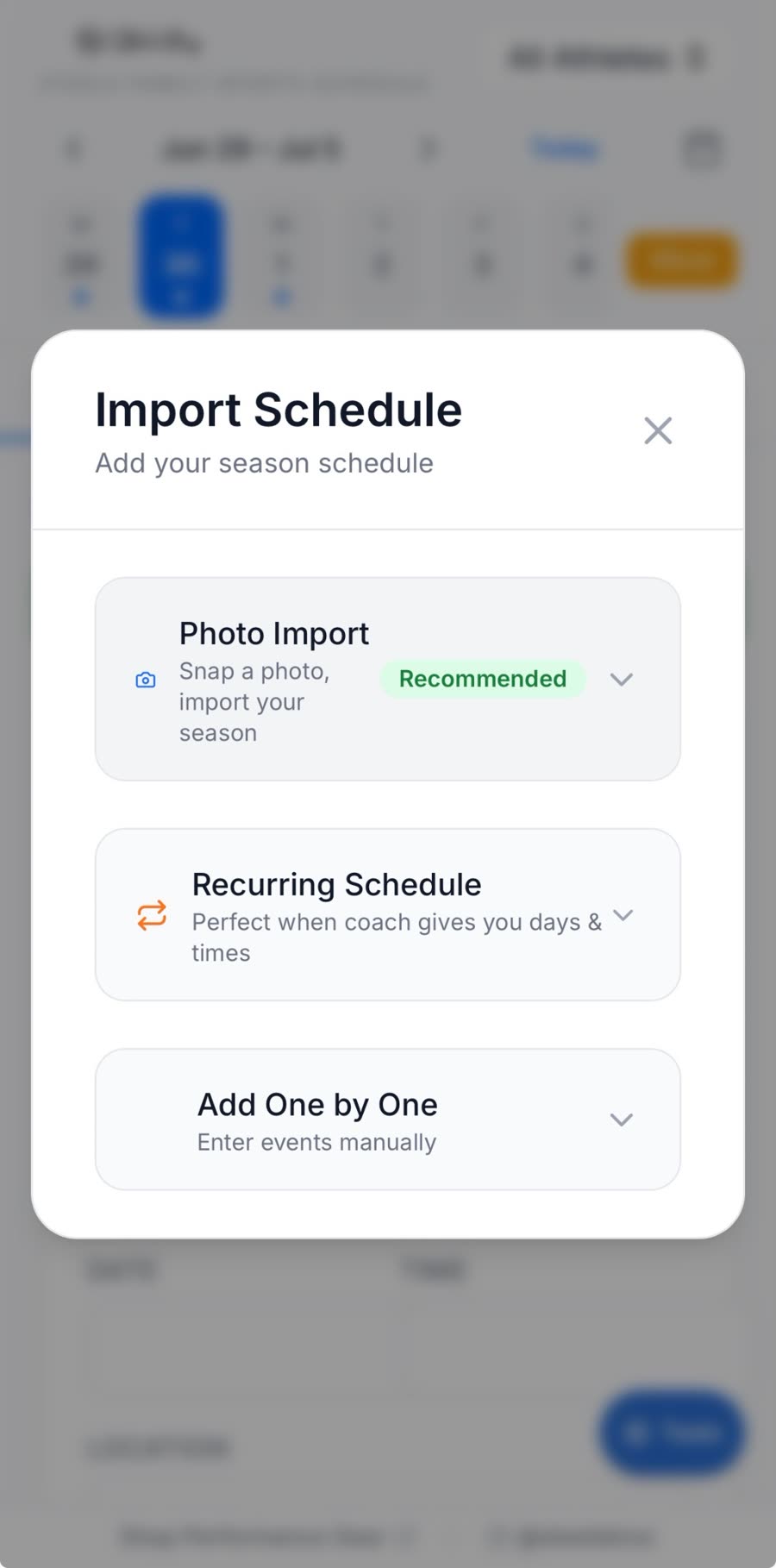This screenshot has height=1568, width=776.
Task: Open the blurred calendar icon at top
Action: pos(702,149)
